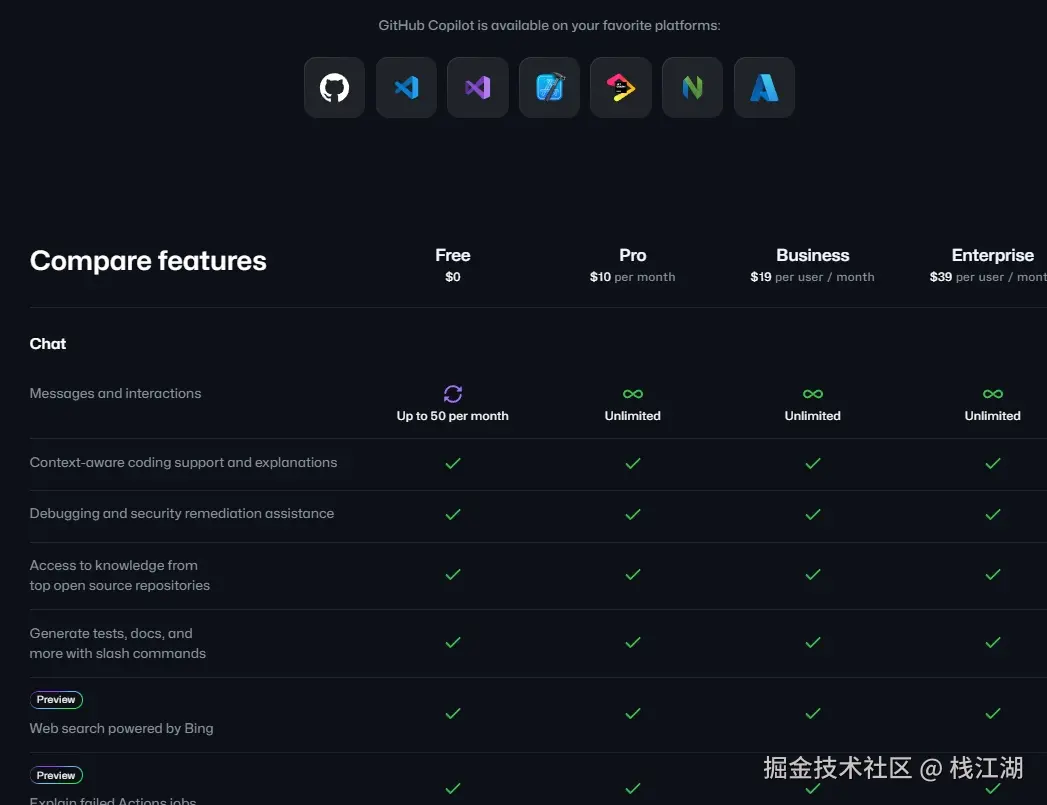
Task: Click Business checkmark for slash commands row
Action: [x=813, y=643]
